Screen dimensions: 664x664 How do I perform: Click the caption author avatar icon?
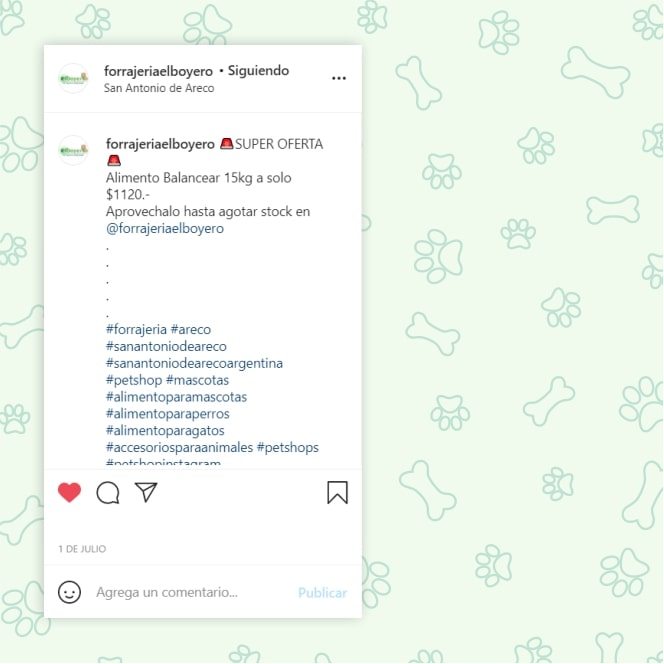[73, 150]
